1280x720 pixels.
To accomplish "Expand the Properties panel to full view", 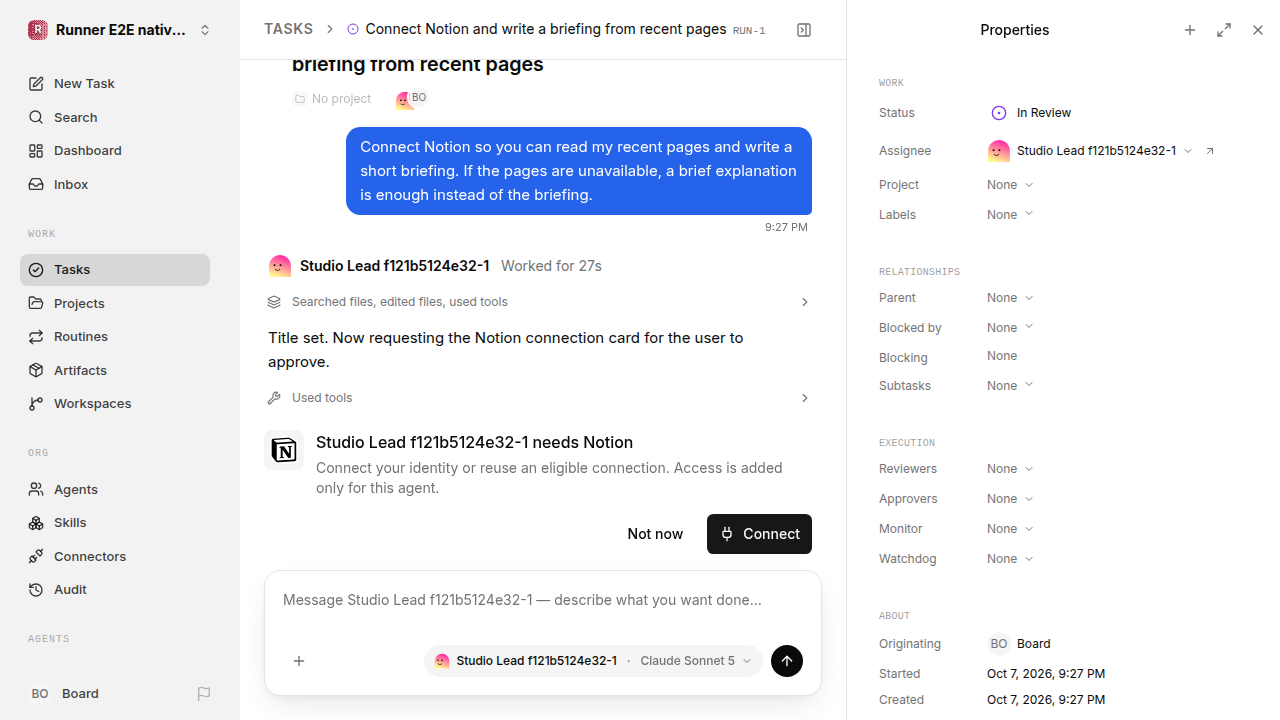I will 1224,30.
